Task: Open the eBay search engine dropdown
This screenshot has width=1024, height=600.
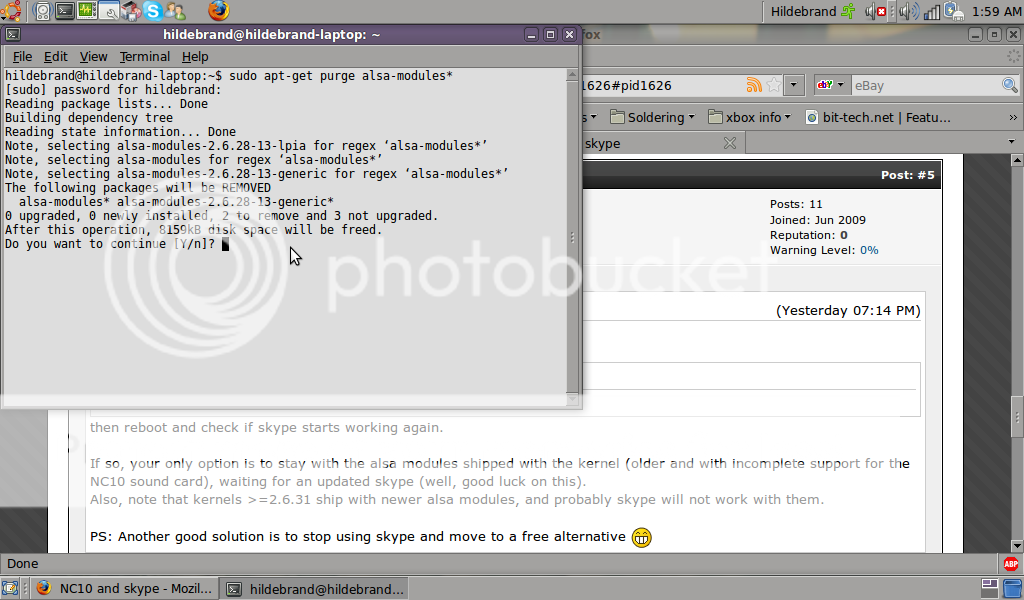Action: [x=831, y=85]
